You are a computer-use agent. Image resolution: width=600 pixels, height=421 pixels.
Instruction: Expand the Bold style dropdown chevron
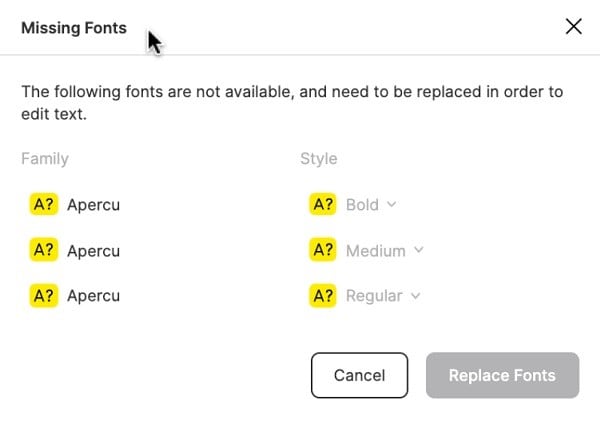392,204
